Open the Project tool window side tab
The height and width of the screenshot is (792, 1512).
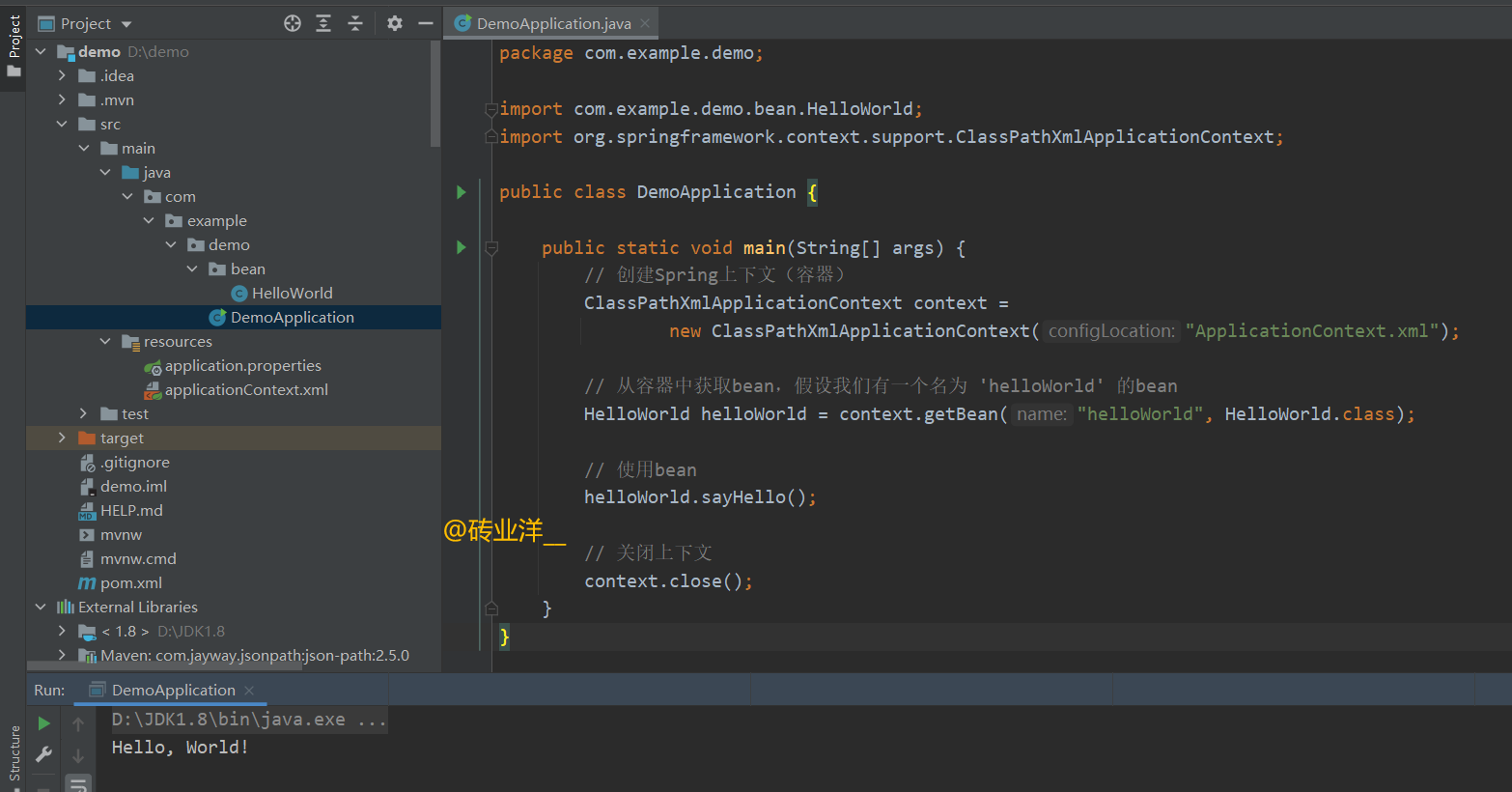14,46
